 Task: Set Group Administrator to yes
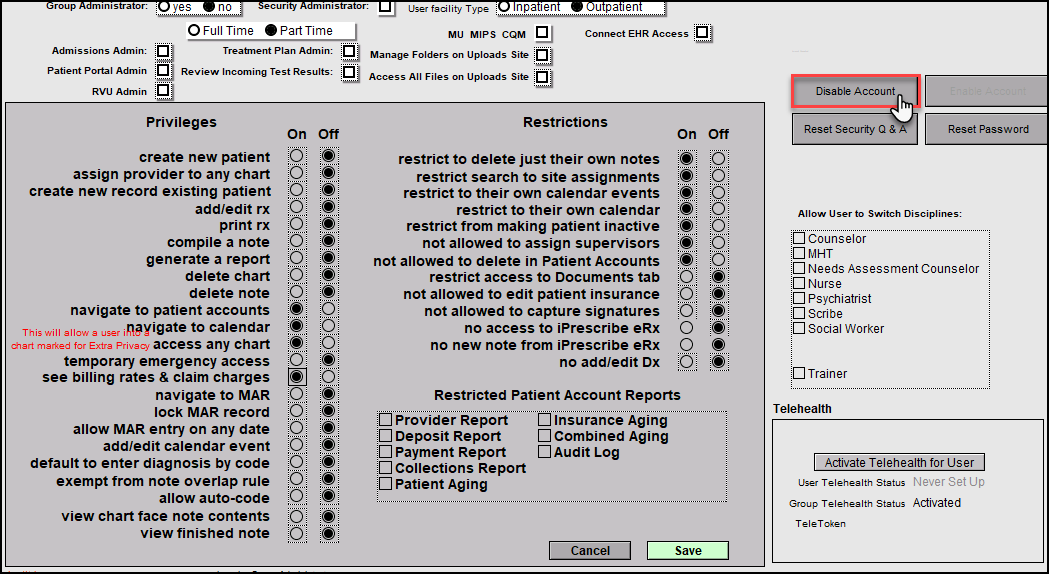pos(164,6)
